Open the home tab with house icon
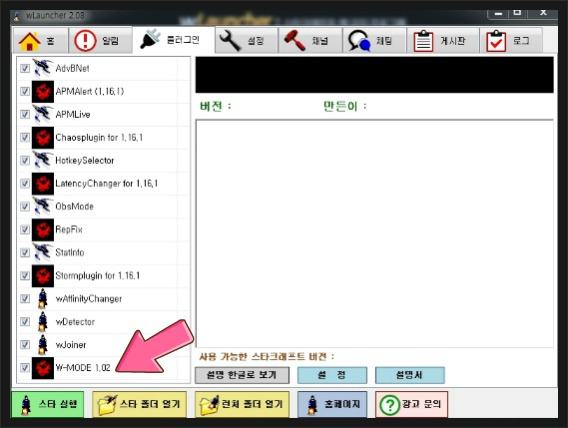568x428 pixels. point(41,41)
